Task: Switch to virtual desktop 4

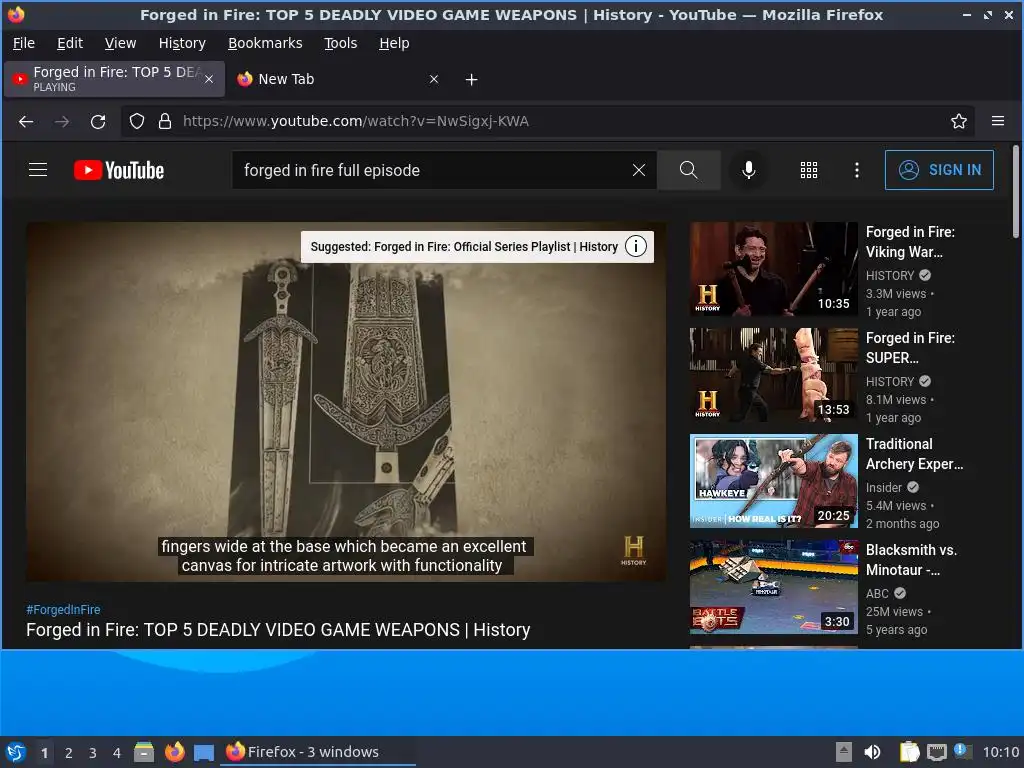Action: [117, 752]
